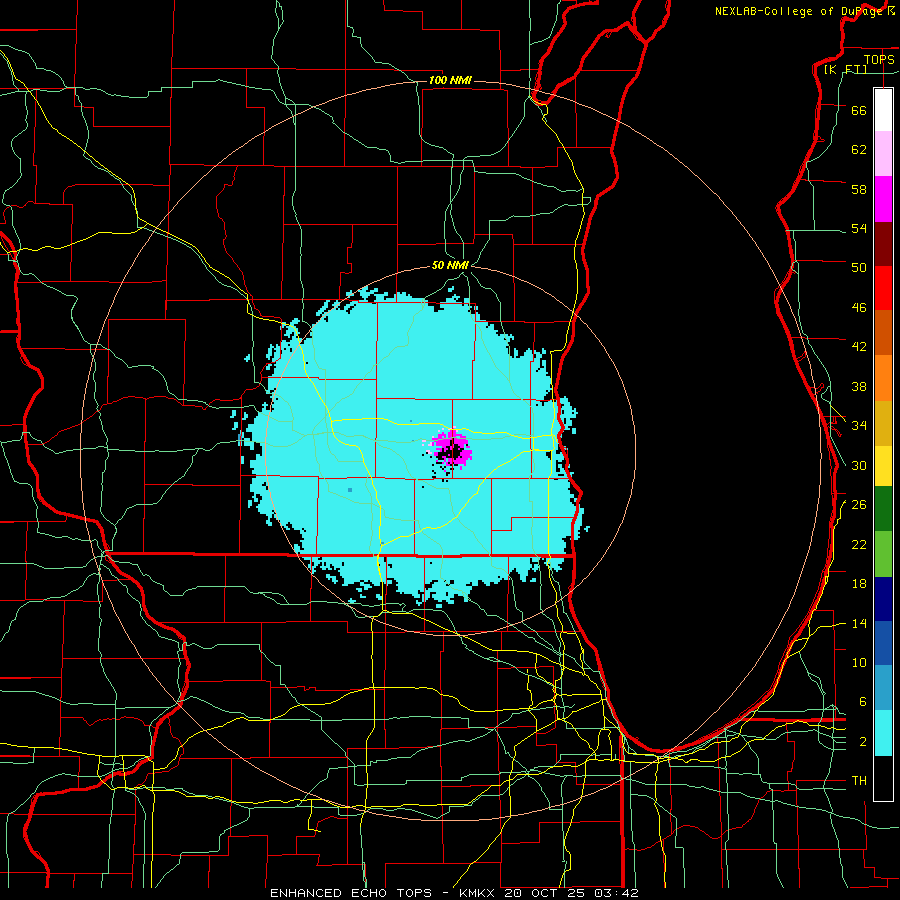The image size is (900, 900).
Task: Click the small blue pixel in cyan echo area
Action: [x=350, y=490]
